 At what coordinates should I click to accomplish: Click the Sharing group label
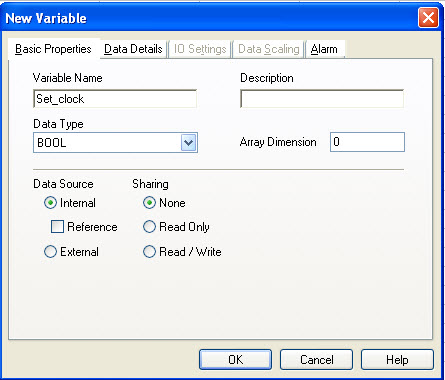(150, 184)
